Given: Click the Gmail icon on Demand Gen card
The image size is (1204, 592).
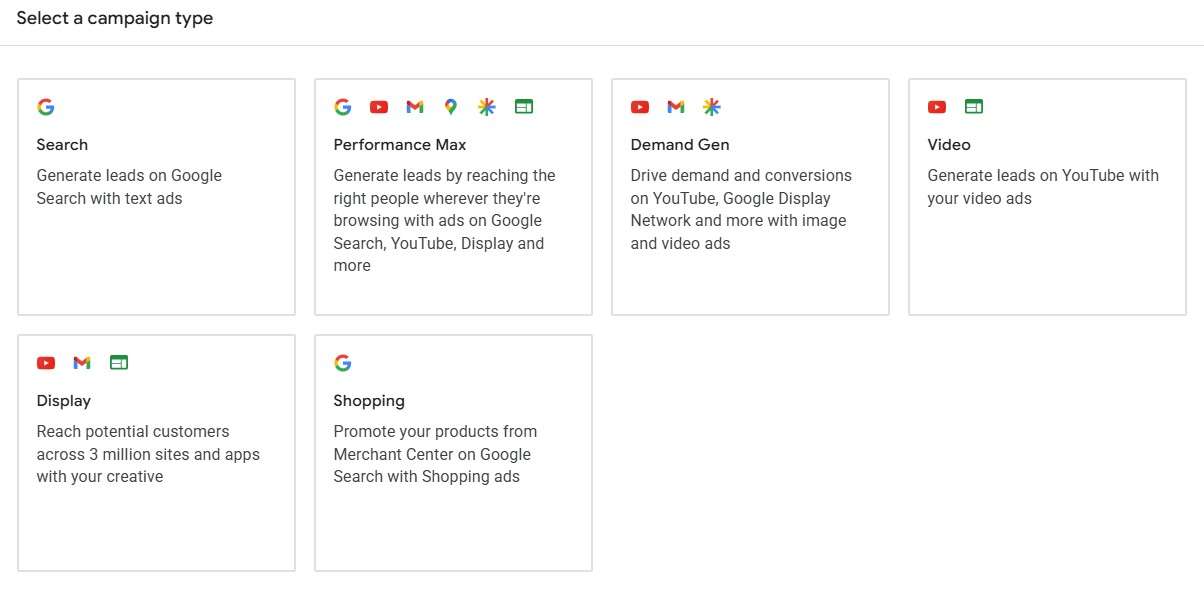Looking at the screenshot, I should point(675,106).
